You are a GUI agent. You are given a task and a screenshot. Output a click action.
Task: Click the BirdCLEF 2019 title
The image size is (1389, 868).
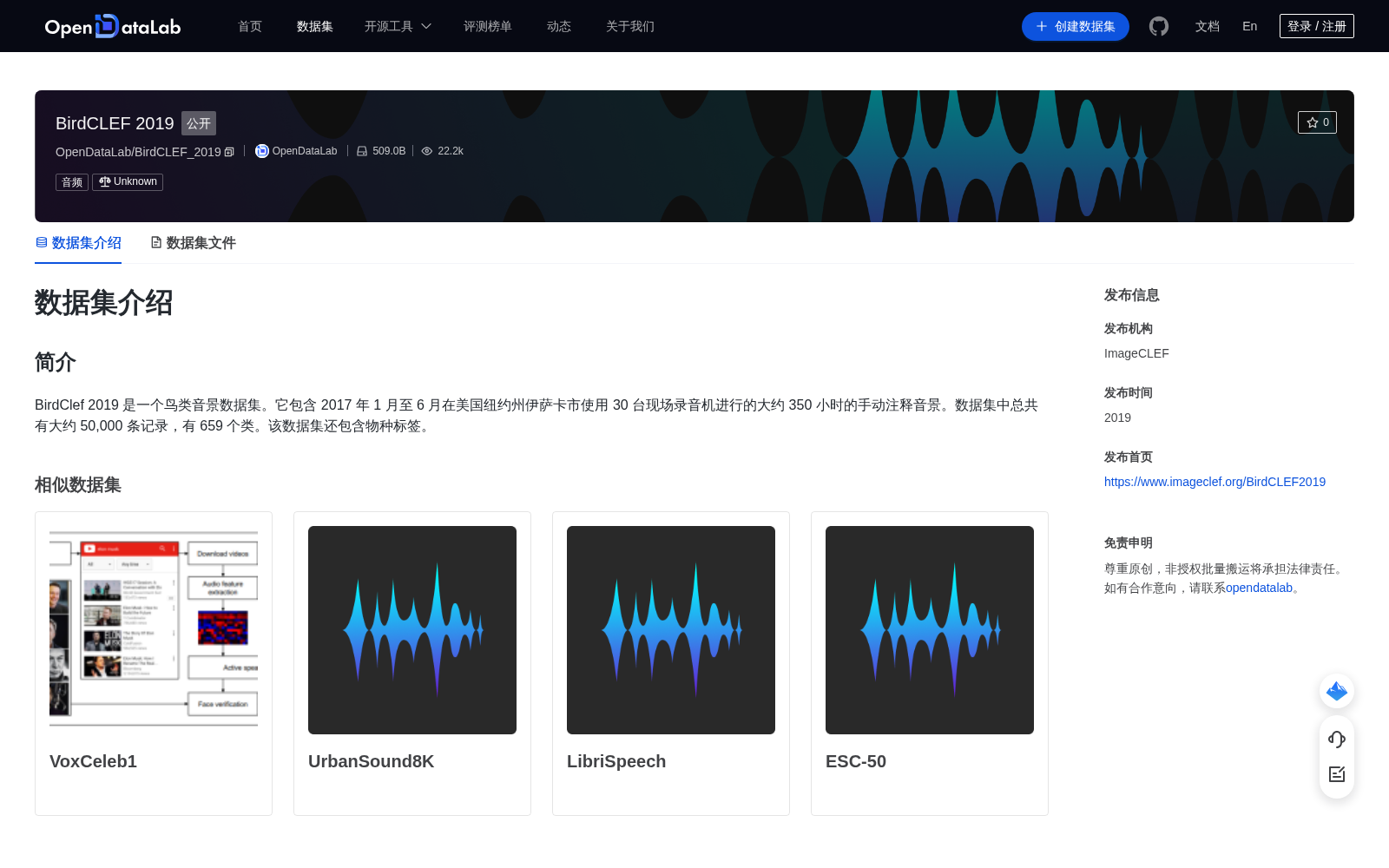click(115, 123)
